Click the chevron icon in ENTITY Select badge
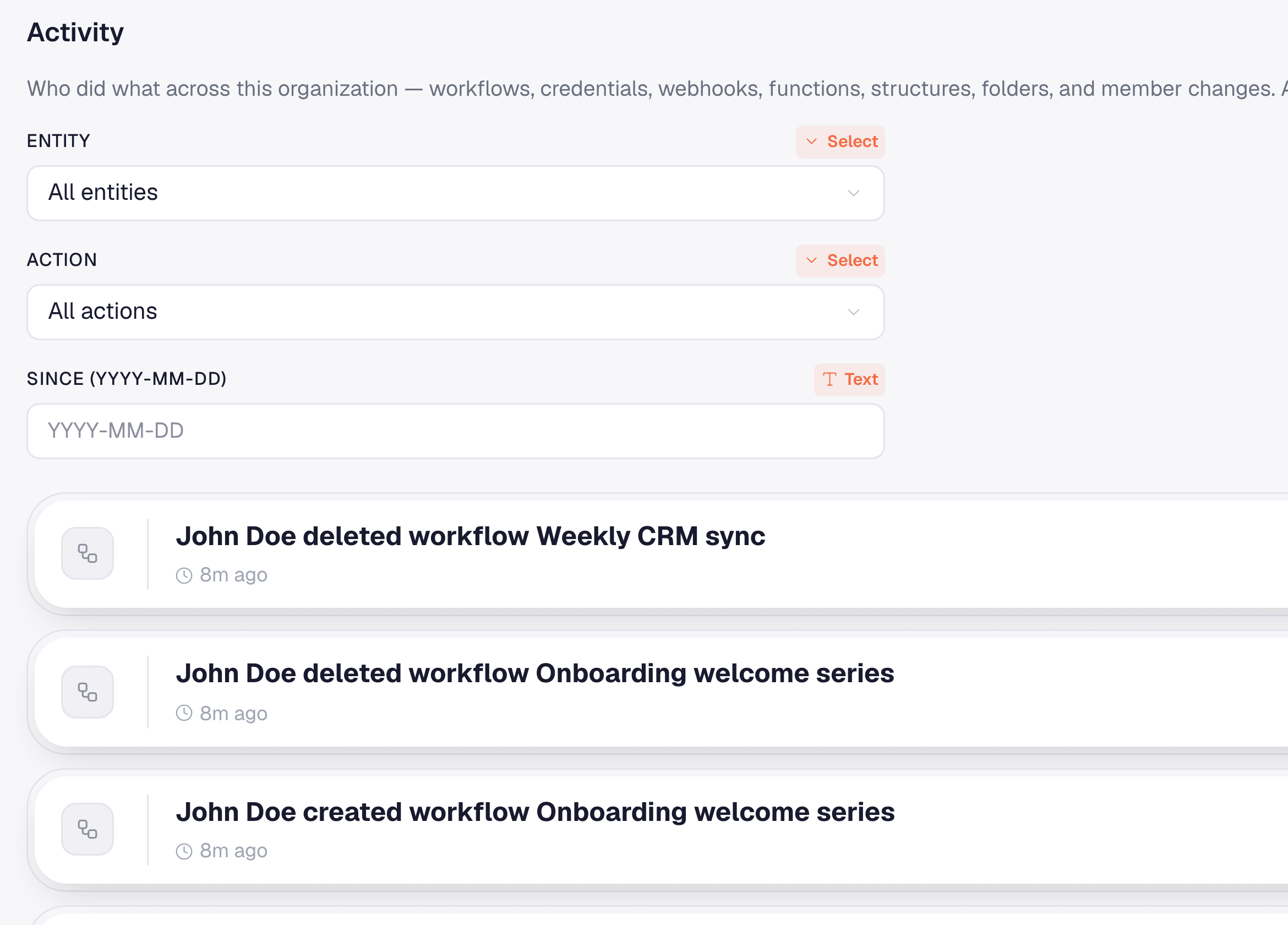1288x925 pixels. coord(811,142)
